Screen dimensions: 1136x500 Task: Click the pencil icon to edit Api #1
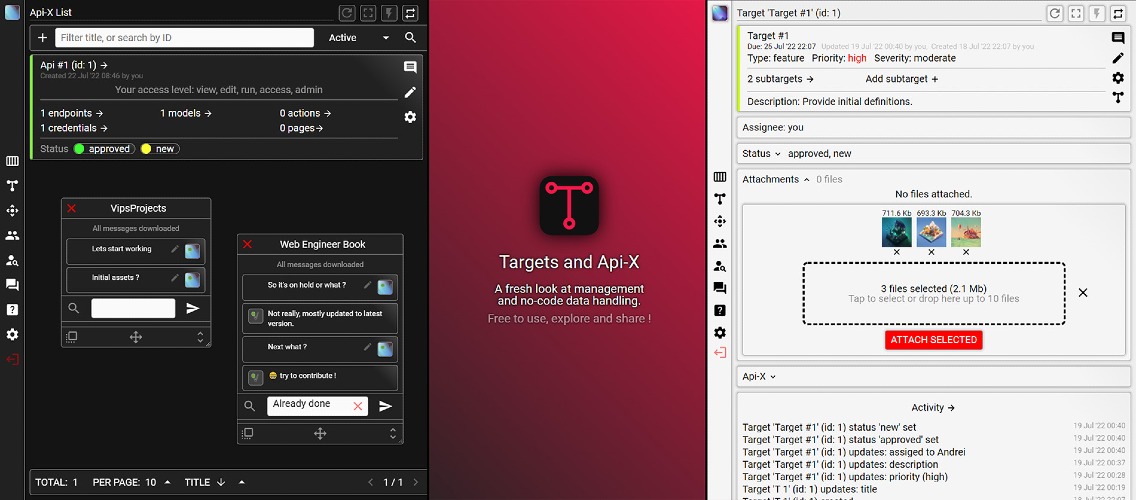(x=410, y=92)
